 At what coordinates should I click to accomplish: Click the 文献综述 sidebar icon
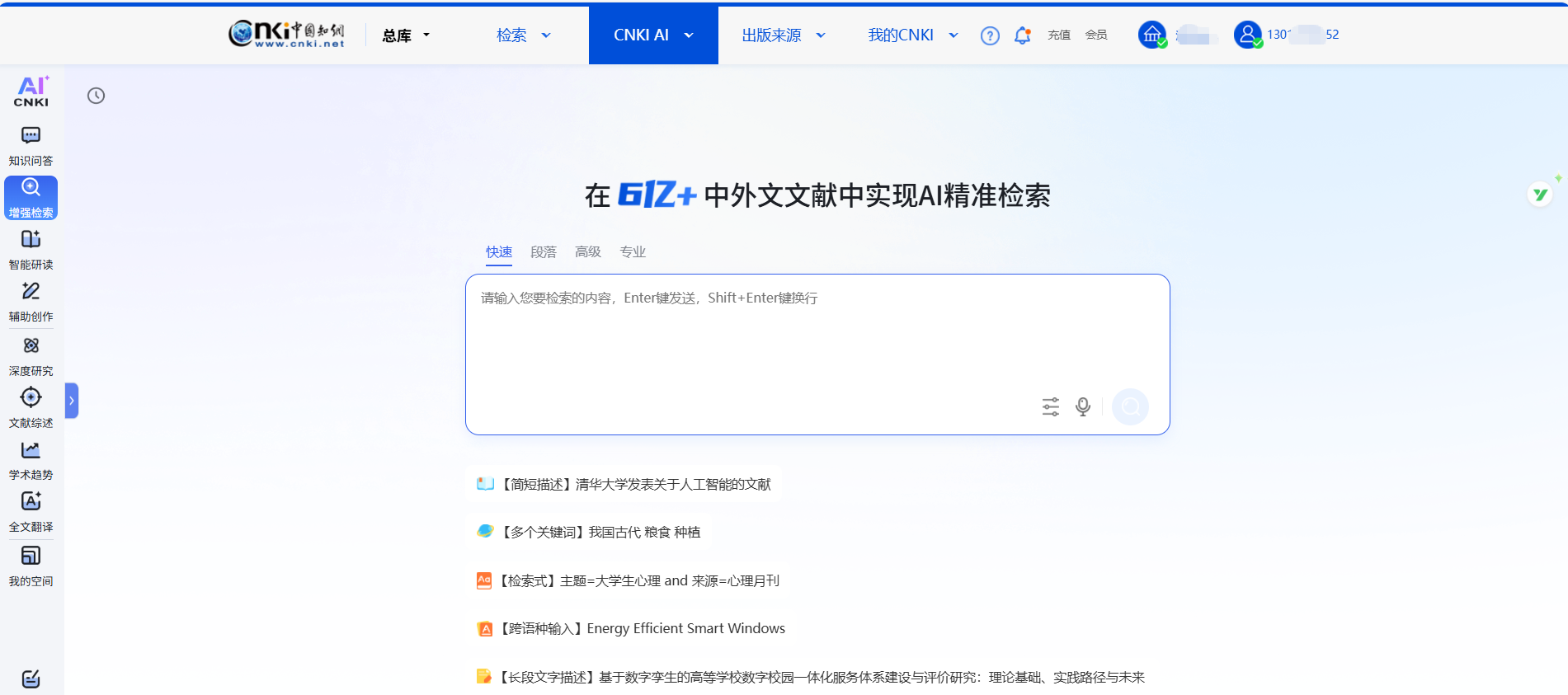coord(31,398)
